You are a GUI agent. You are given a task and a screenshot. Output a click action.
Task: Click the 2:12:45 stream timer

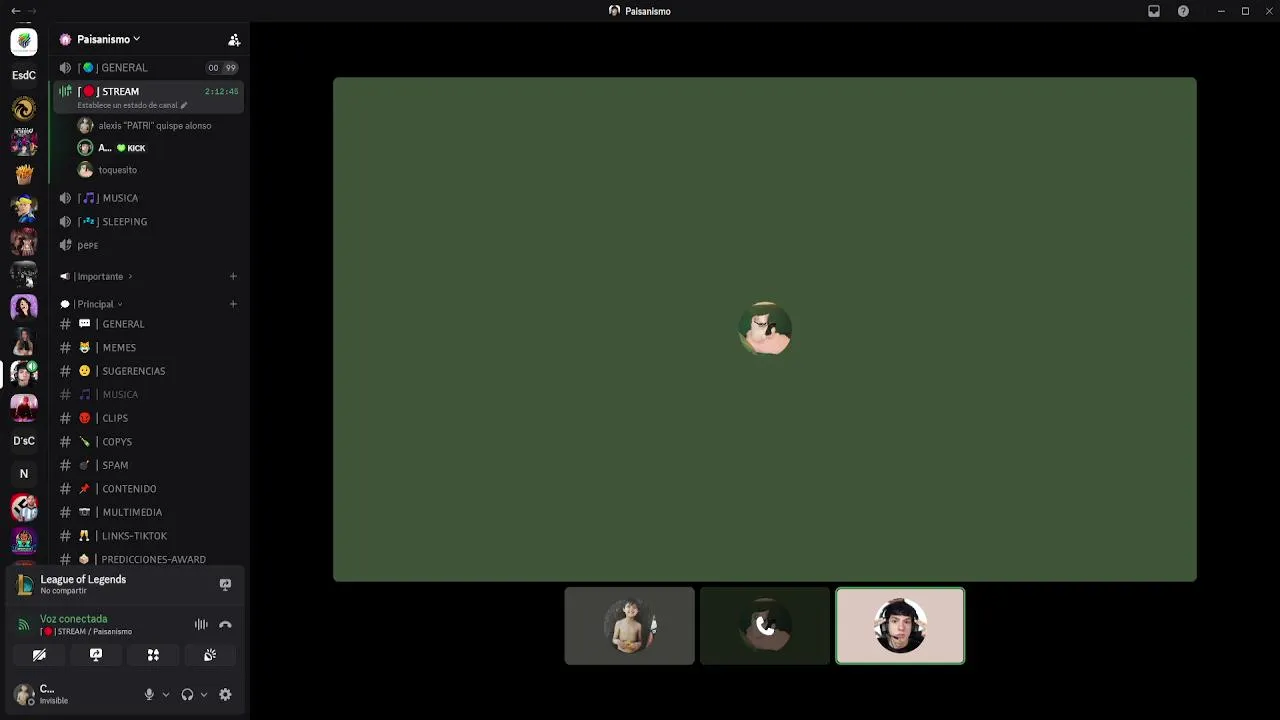[x=222, y=91]
